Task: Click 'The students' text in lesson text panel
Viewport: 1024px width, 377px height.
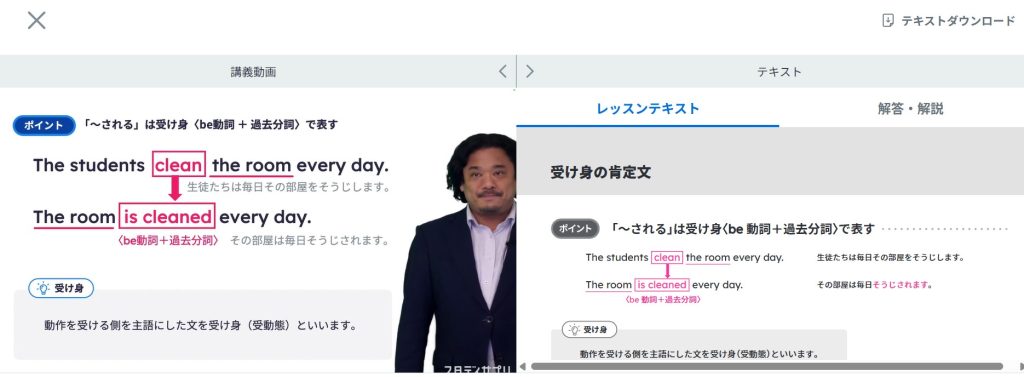Action: coord(616,257)
